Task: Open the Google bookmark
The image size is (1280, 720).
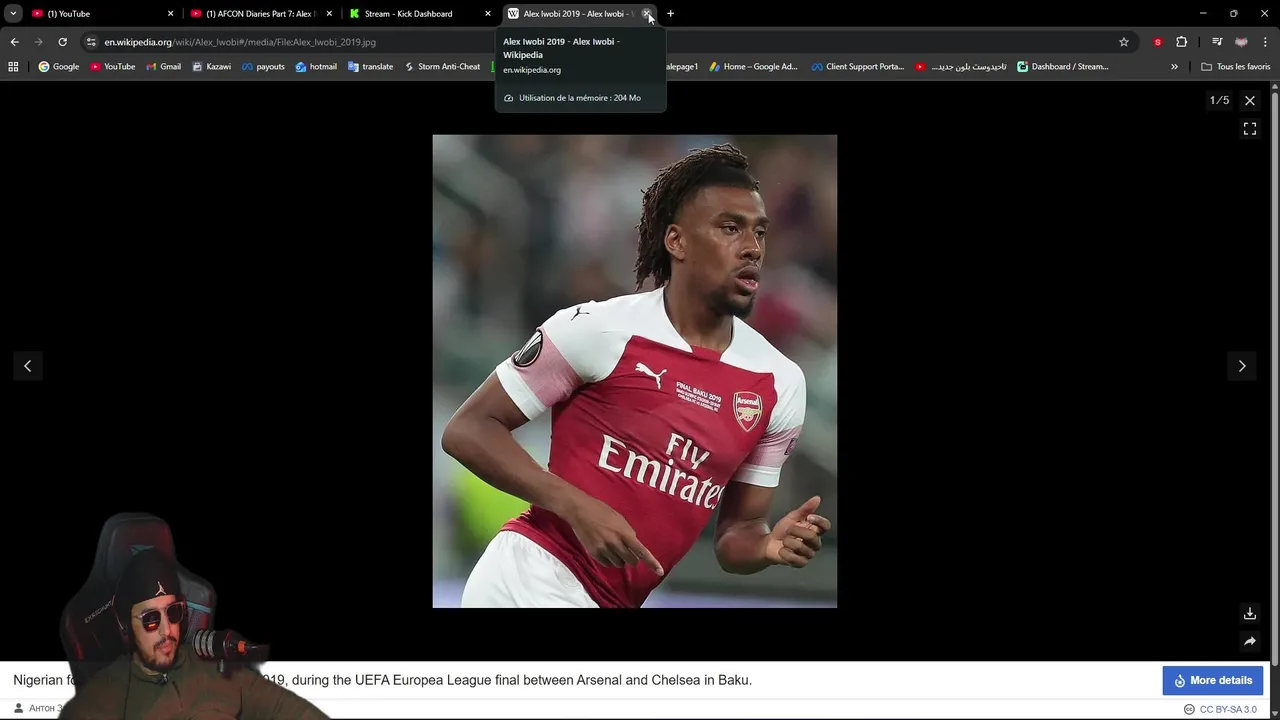Action: click(58, 67)
